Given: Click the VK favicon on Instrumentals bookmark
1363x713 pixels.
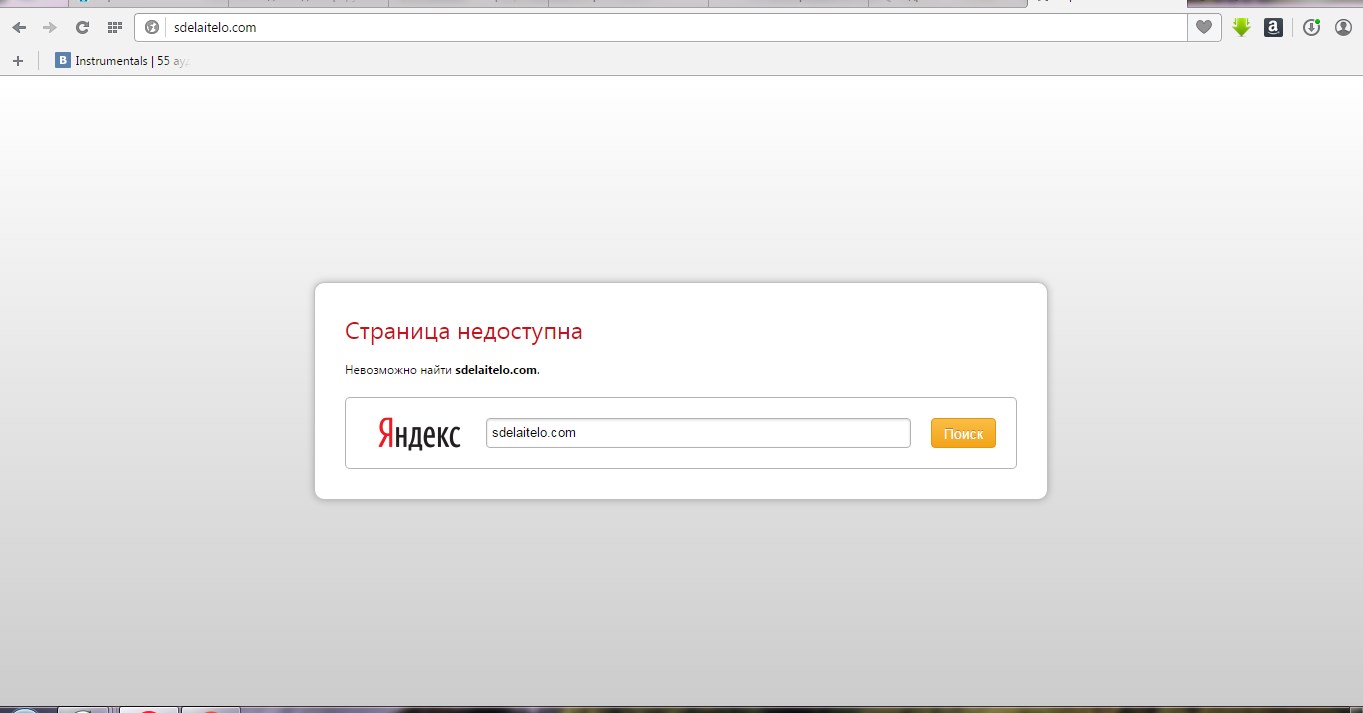Looking at the screenshot, I should (x=62, y=61).
